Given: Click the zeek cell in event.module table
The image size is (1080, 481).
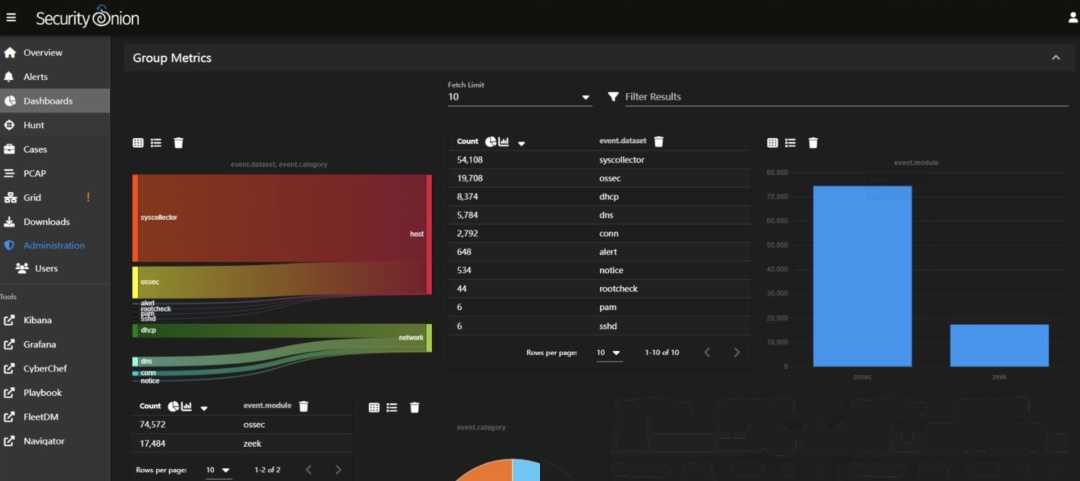Looking at the screenshot, I should click(x=252, y=444).
